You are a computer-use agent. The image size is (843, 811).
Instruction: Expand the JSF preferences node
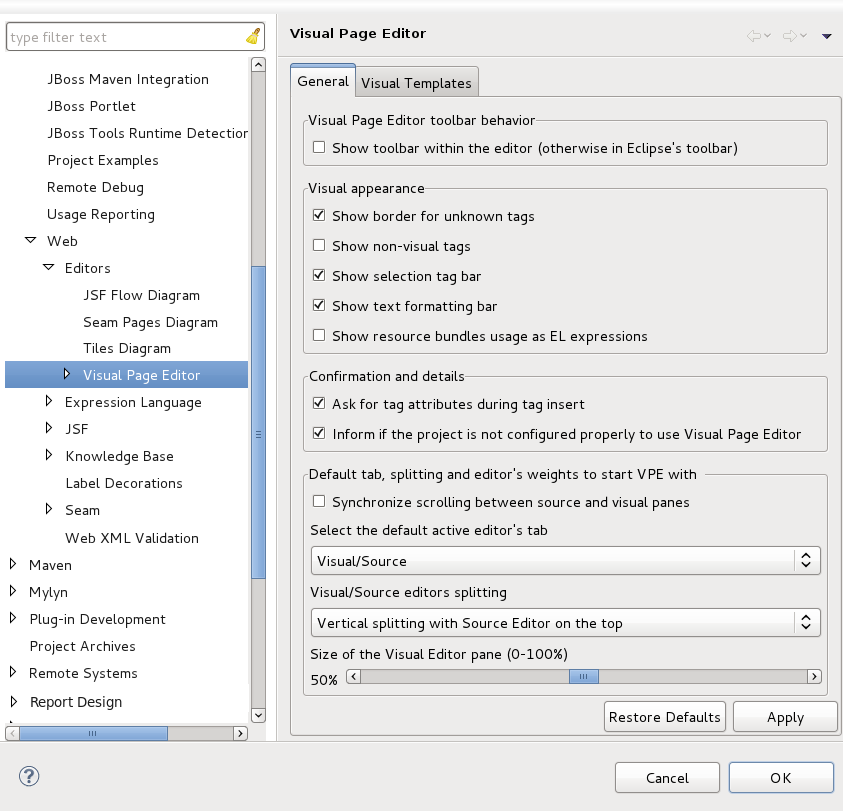point(48,429)
